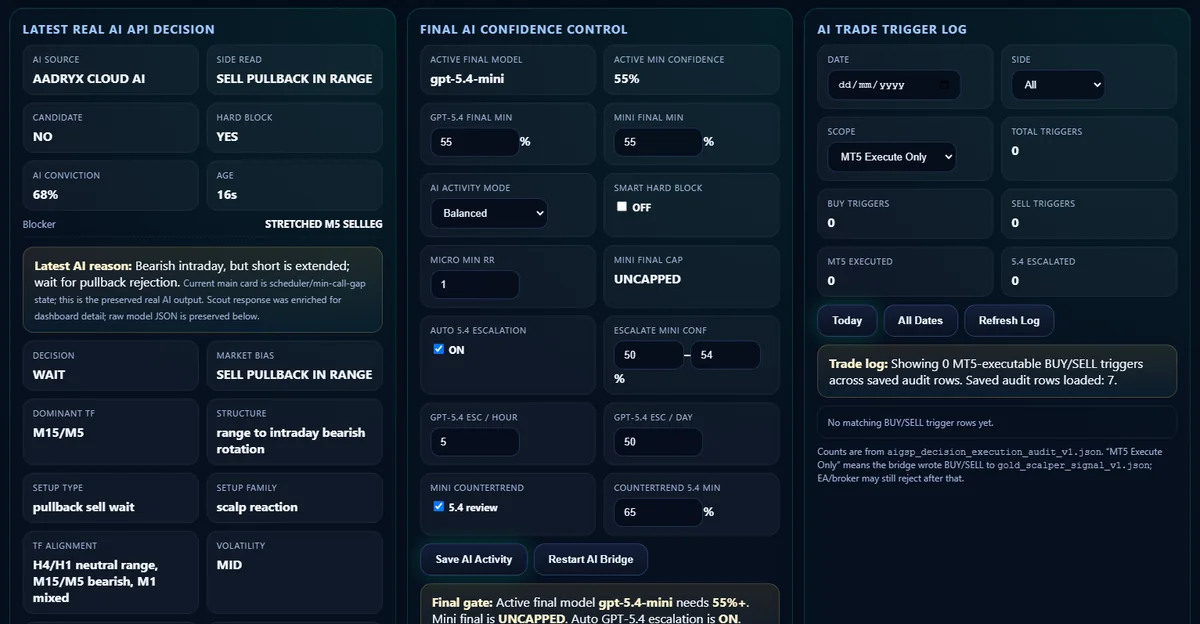
Task: Click the Escalate Mini Conf lower value 50
Action: (648, 355)
